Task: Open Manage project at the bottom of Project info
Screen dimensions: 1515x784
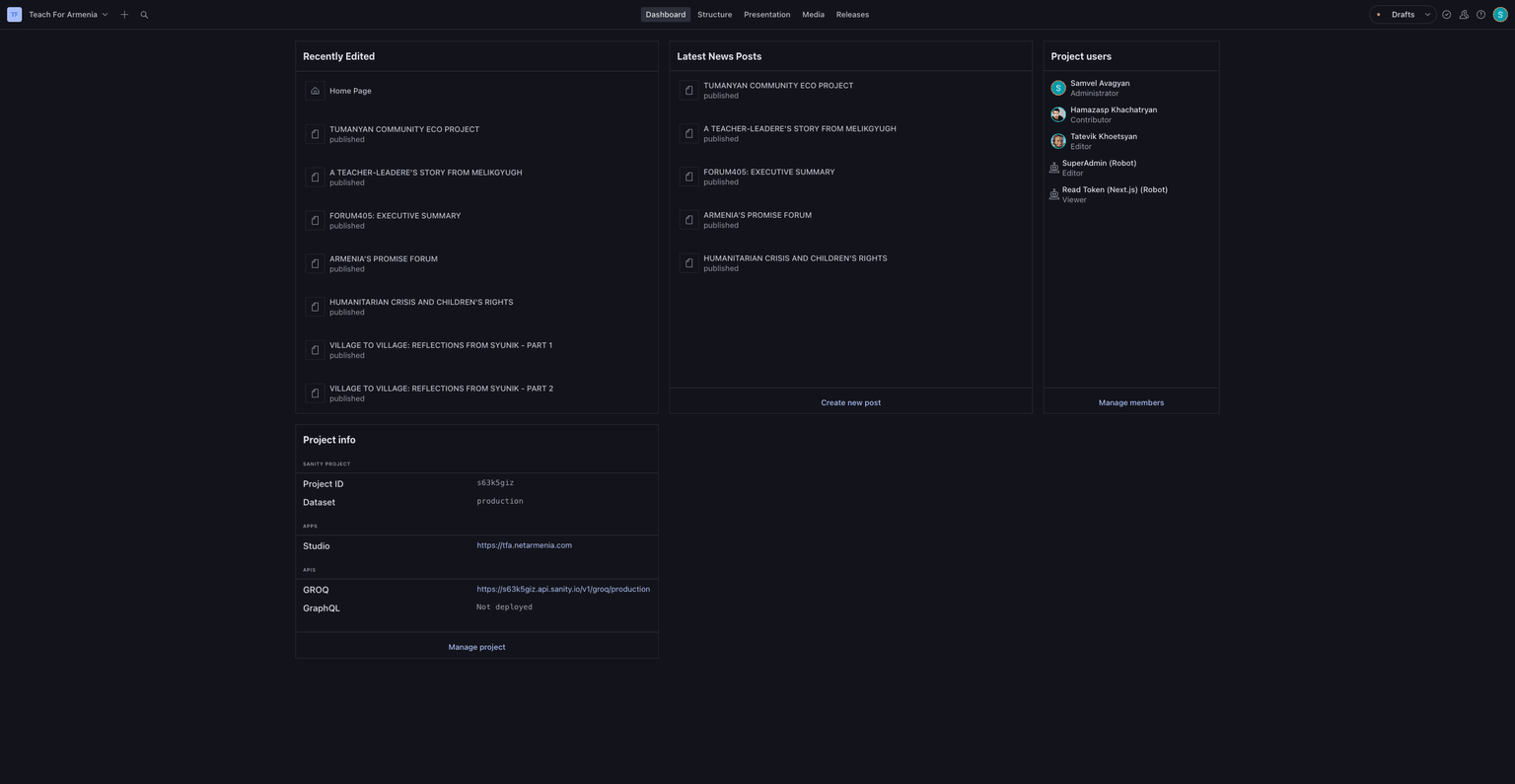Action: click(x=476, y=647)
